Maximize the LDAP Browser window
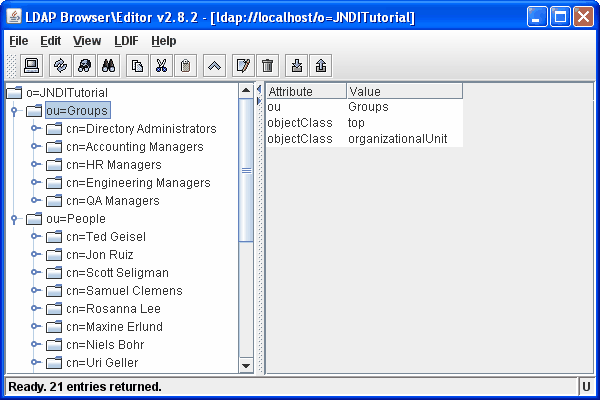 click(560, 17)
